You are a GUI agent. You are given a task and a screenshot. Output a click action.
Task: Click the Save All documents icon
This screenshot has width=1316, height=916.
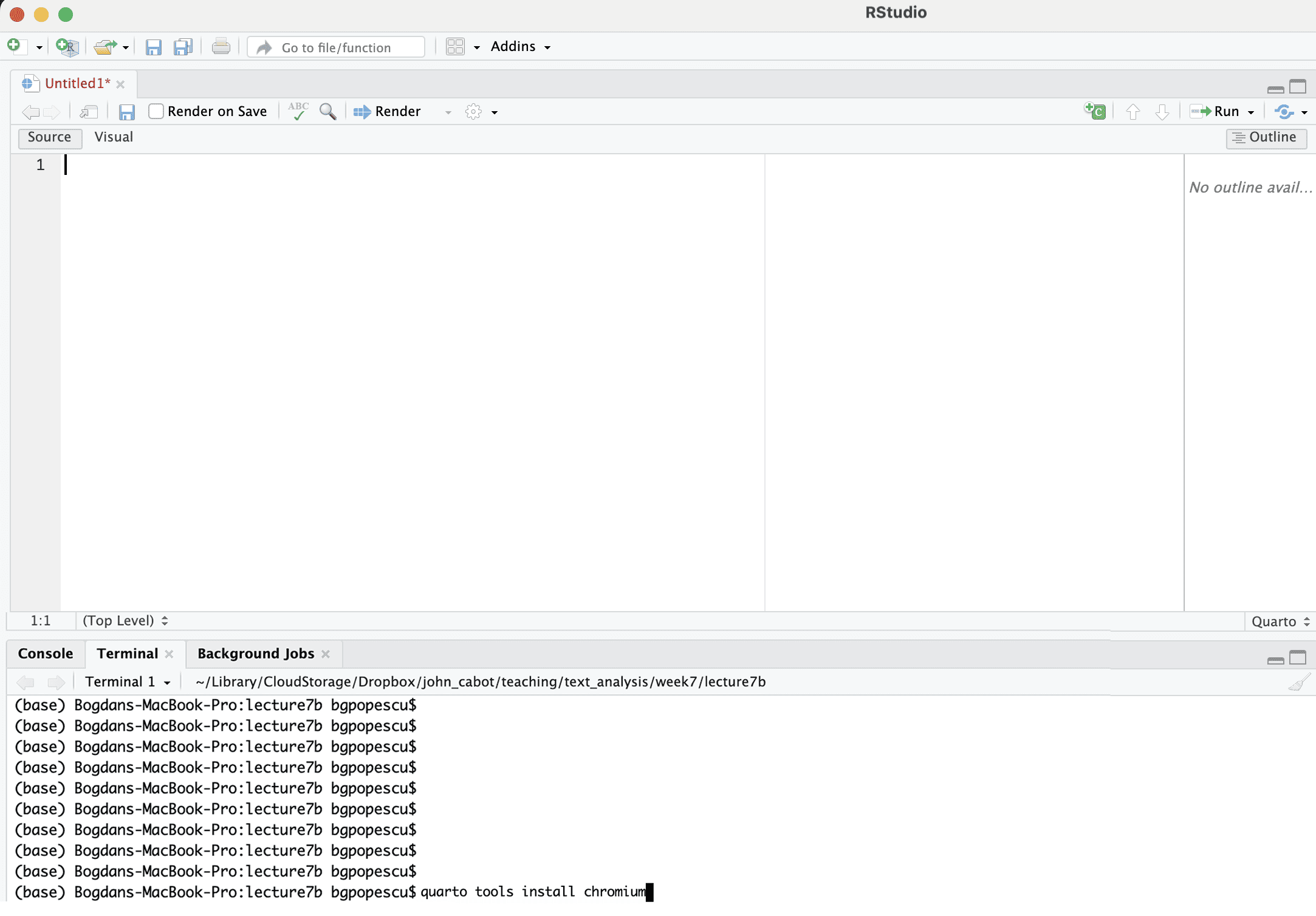[183, 47]
